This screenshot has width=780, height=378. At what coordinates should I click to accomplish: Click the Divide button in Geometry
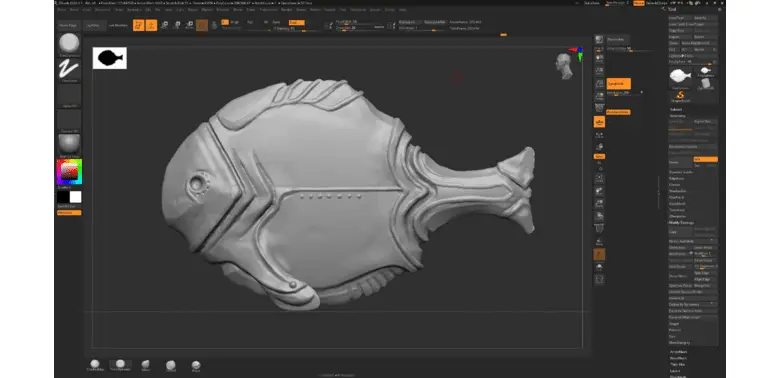[x=681, y=162]
